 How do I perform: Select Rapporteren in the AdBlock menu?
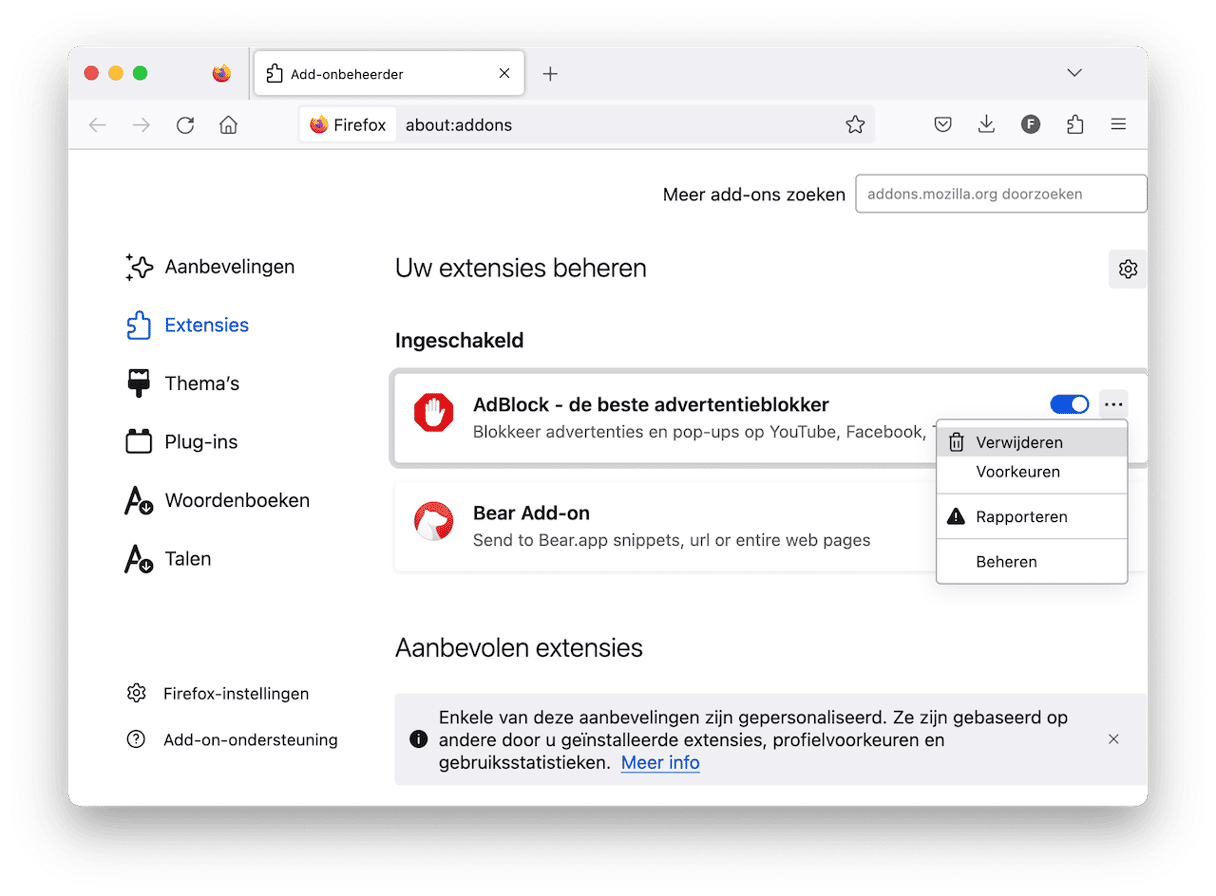click(x=1021, y=517)
